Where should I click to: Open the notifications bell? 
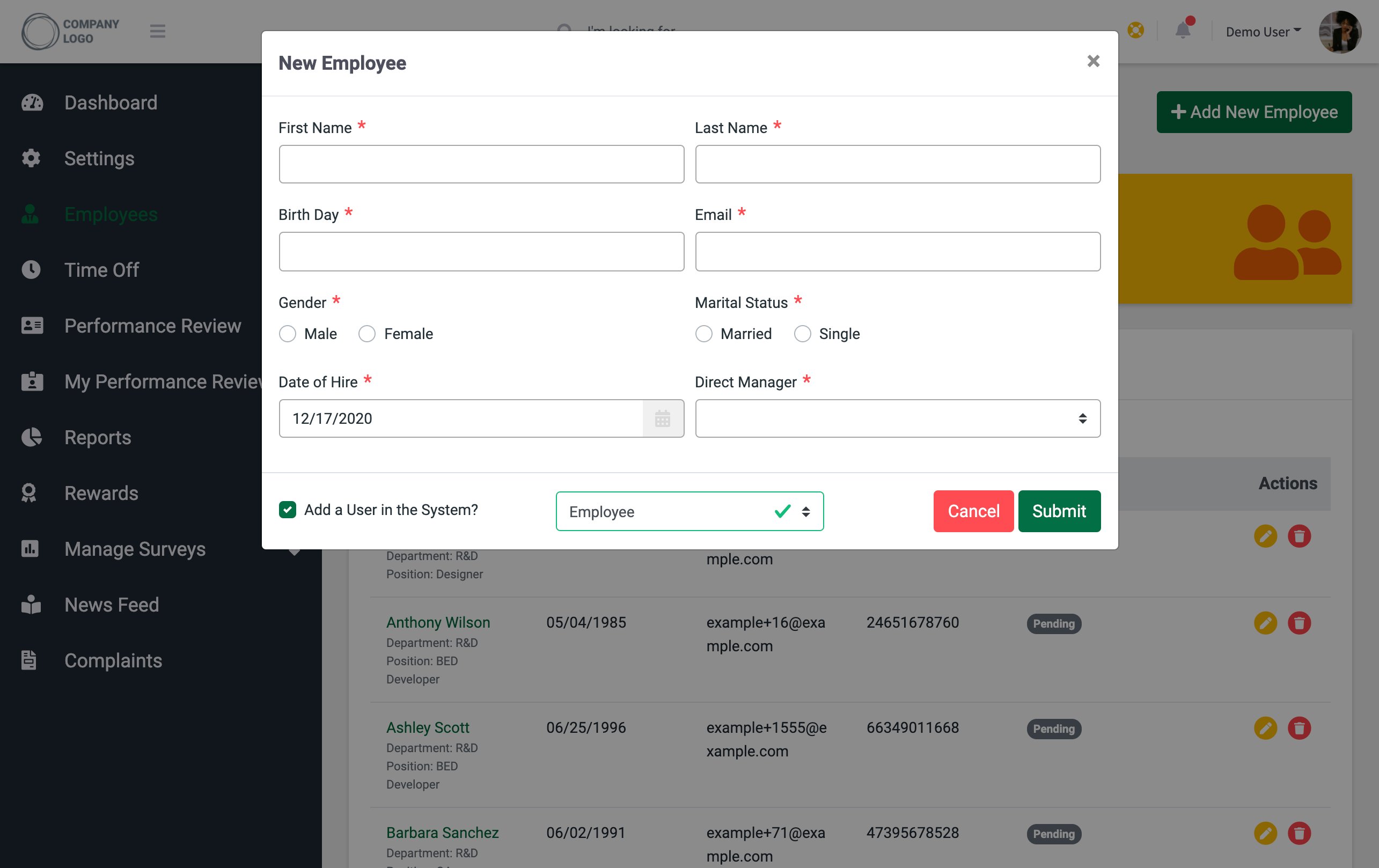point(1183,30)
